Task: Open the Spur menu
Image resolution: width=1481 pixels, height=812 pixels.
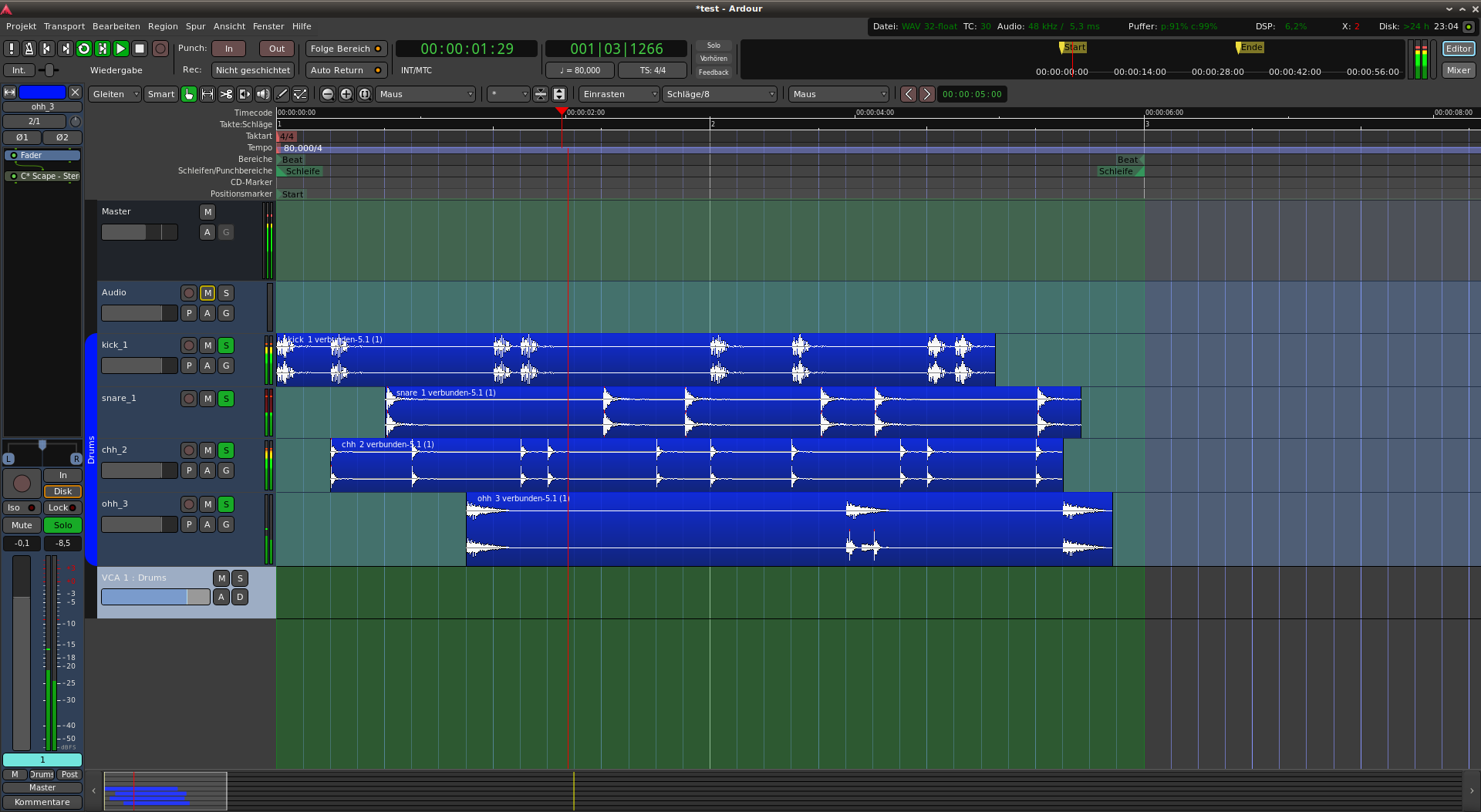Action: (196, 26)
